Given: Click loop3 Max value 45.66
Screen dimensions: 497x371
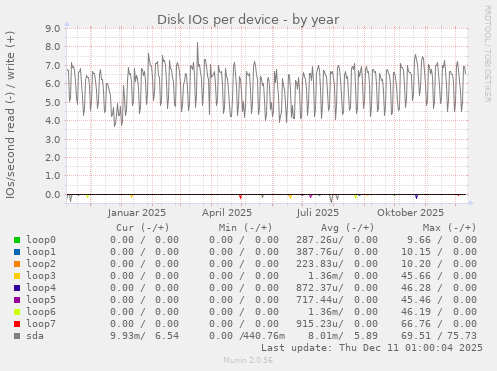Looking at the screenshot, I should point(416,276).
